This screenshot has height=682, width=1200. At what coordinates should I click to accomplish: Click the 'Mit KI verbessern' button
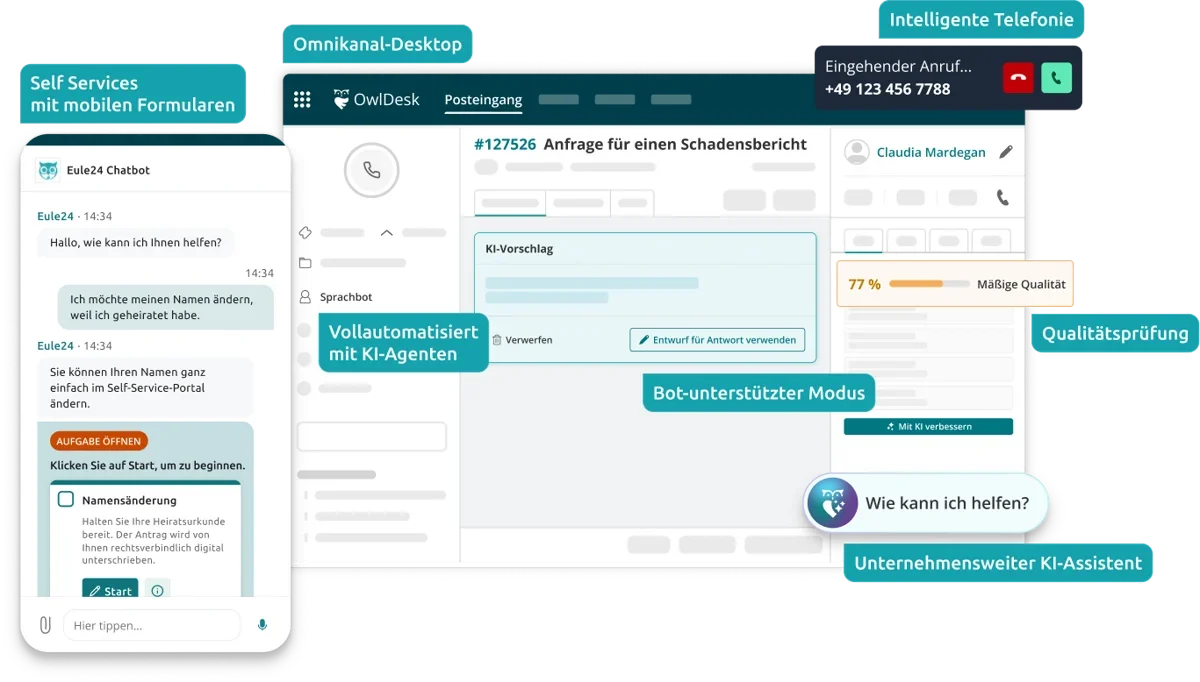click(x=928, y=427)
